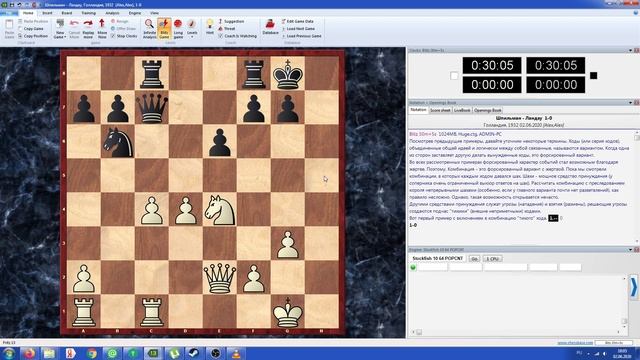Screen dimensions: 640x360
Task: Open the Home ribbon tab
Action: pos(28,13)
